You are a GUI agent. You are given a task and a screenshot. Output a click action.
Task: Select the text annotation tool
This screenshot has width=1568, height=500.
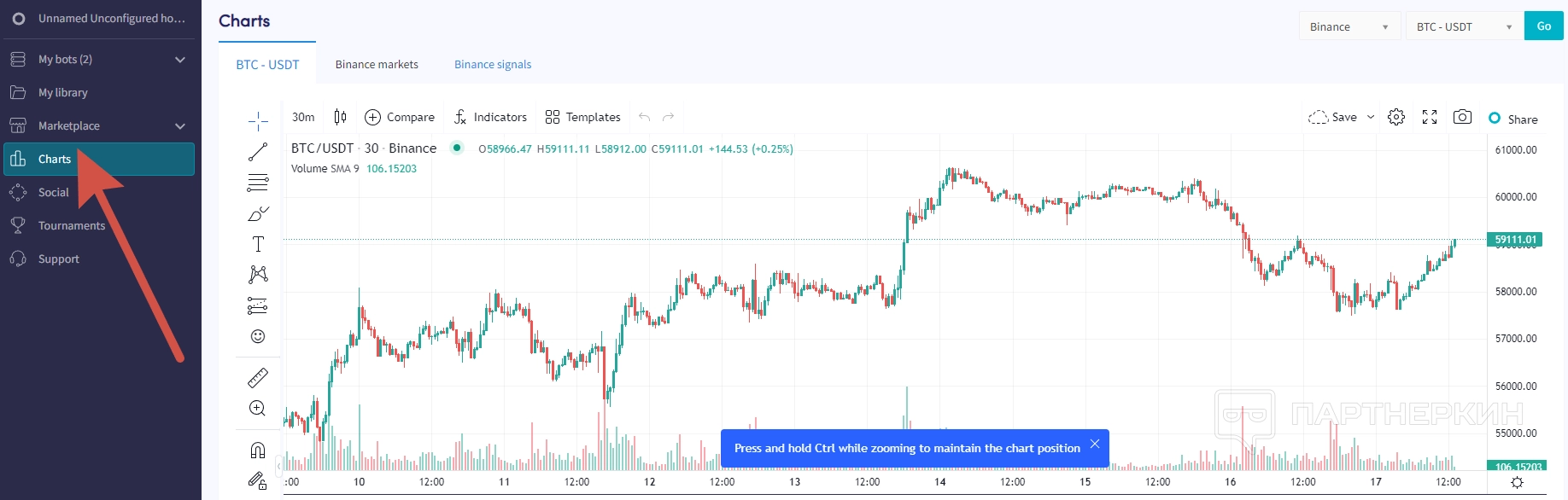258,244
